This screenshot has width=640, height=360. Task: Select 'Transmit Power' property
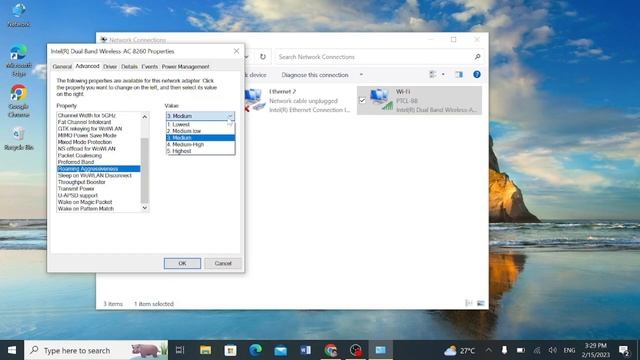click(98, 189)
